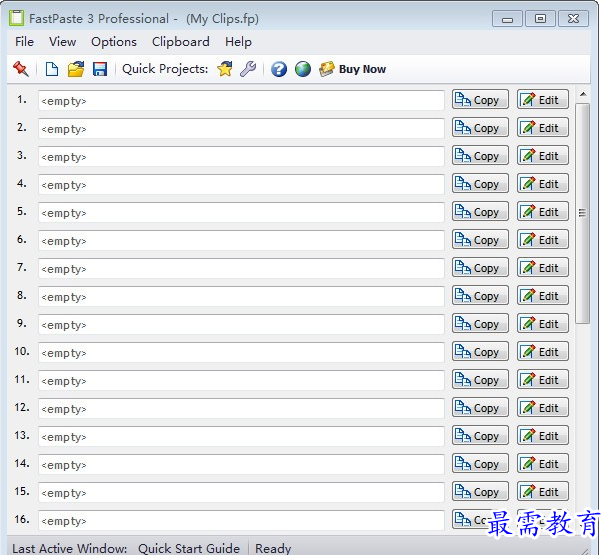Copy clip number 15
Screen dimensions: 609x555
coord(480,491)
